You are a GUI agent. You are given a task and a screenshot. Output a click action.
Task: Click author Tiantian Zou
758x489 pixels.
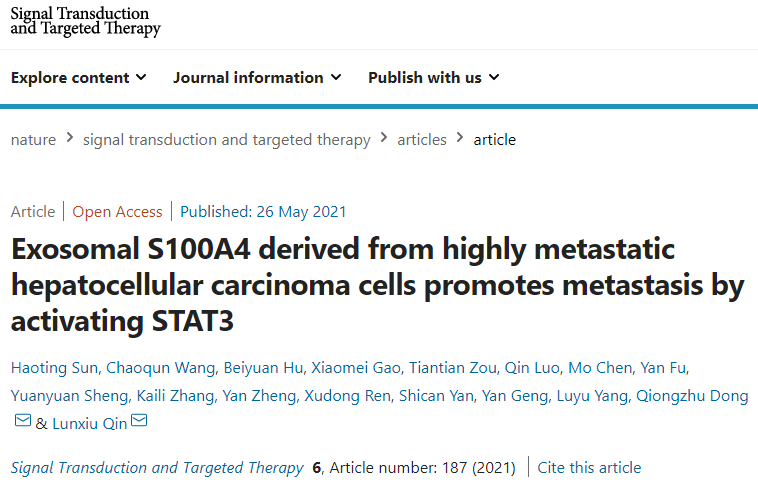(453, 368)
